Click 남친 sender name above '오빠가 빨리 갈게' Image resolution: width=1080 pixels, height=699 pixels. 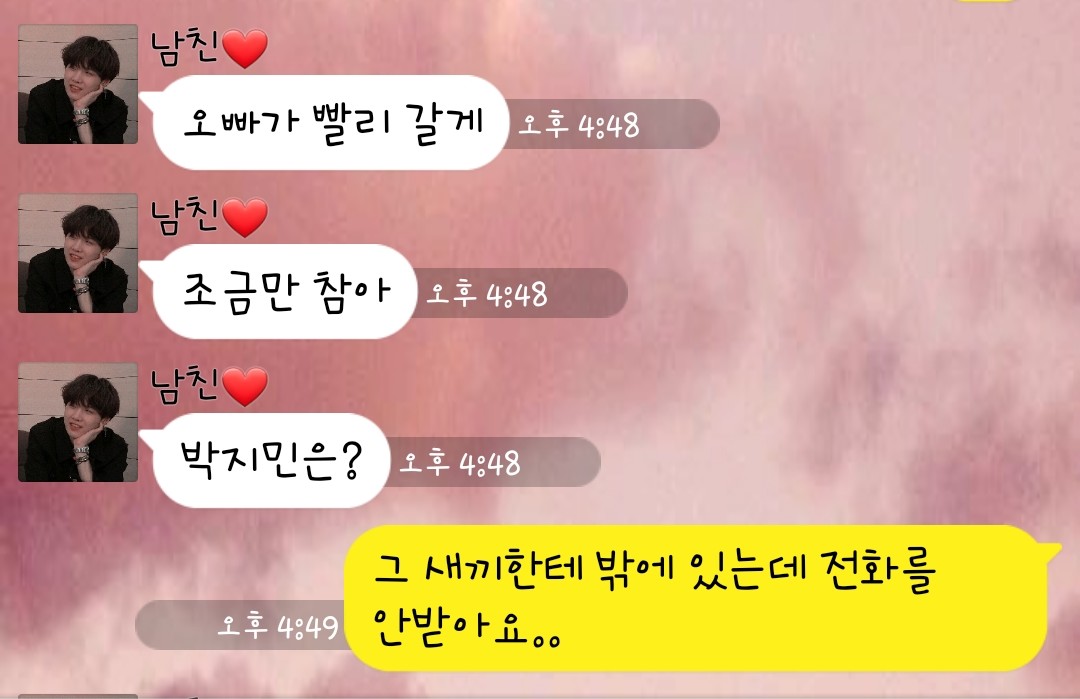click(x=185, y=48)
